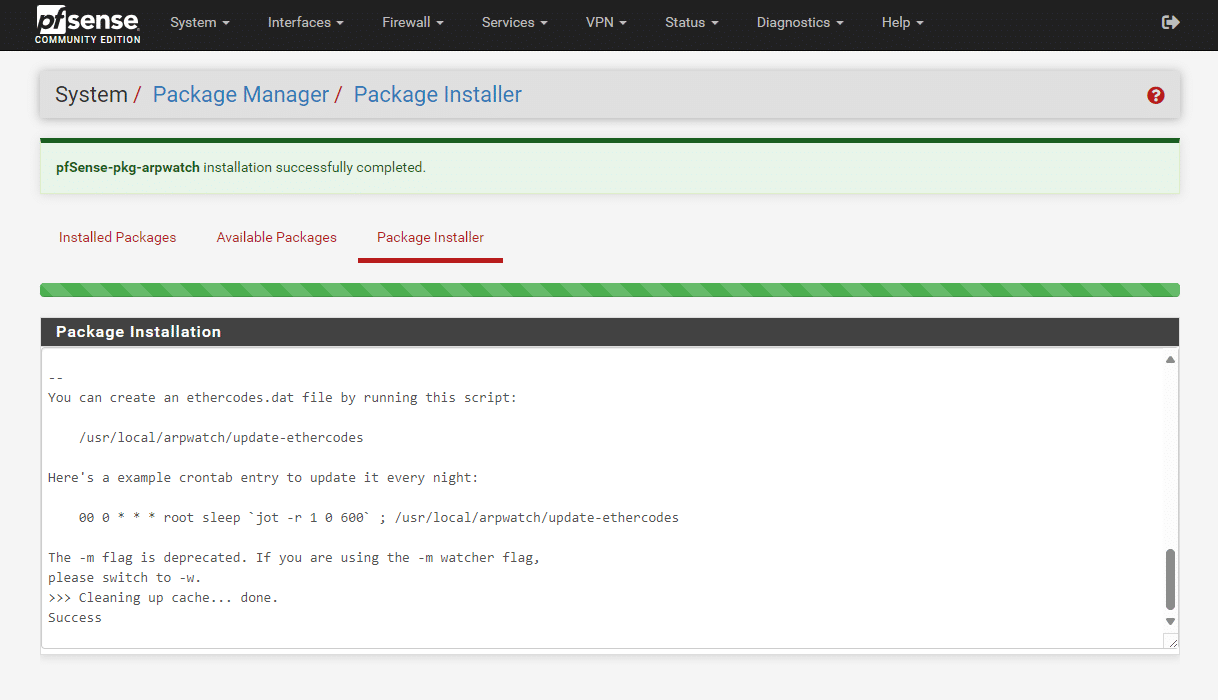This screenshot has height=700, width=1218.
Task: Open the Diagnostics menu
Action: [799, 22]
